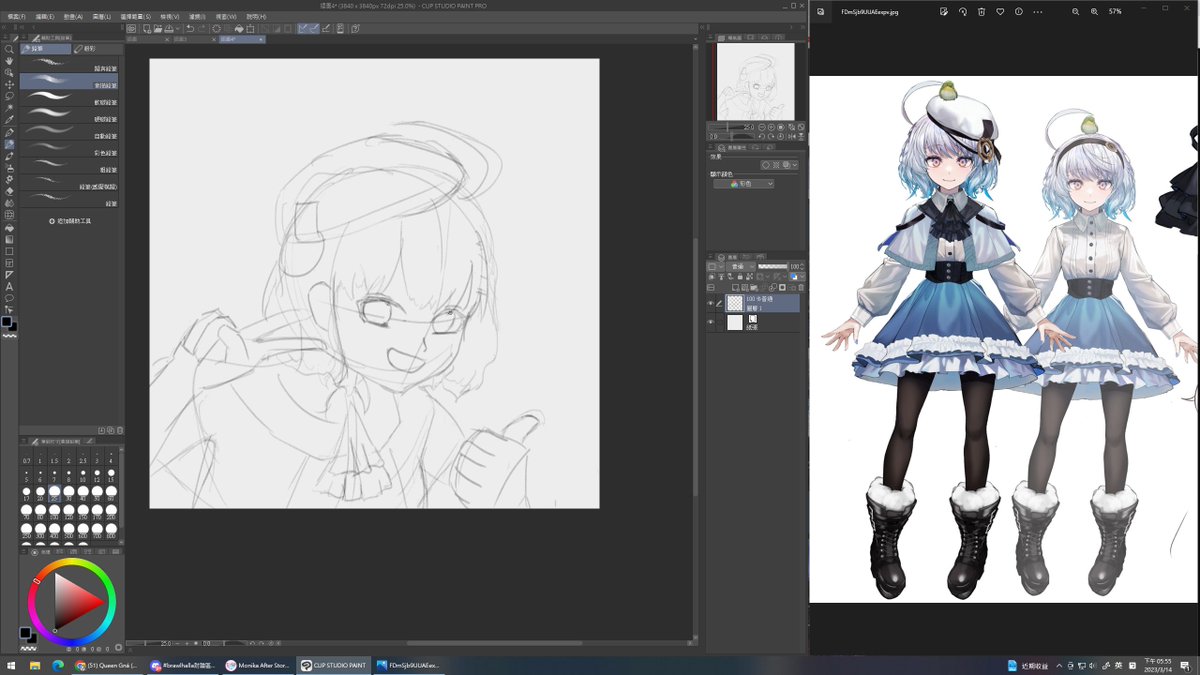Open the 濾鏡(I) Filter menu

[x=197, y=16]
